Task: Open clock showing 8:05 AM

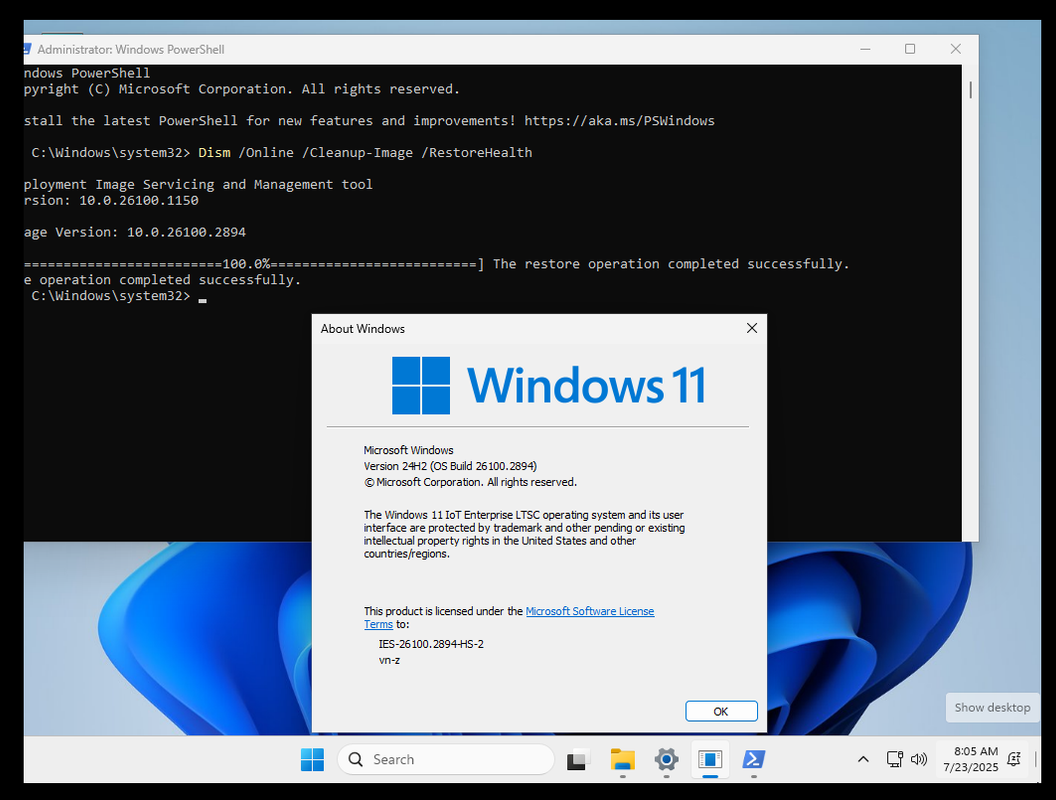Action: click(970, 760)
